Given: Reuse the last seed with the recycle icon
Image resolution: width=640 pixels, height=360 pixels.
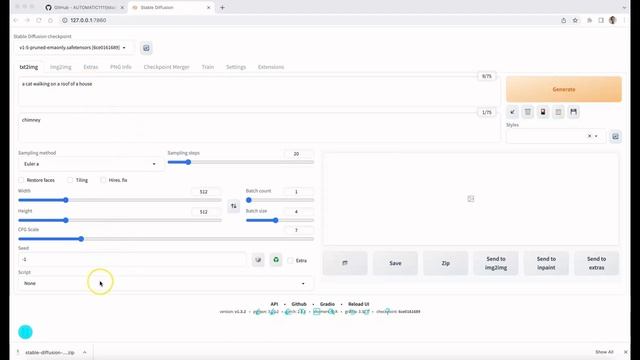Looking at the screenshot, I should click(x=276, y=260).
